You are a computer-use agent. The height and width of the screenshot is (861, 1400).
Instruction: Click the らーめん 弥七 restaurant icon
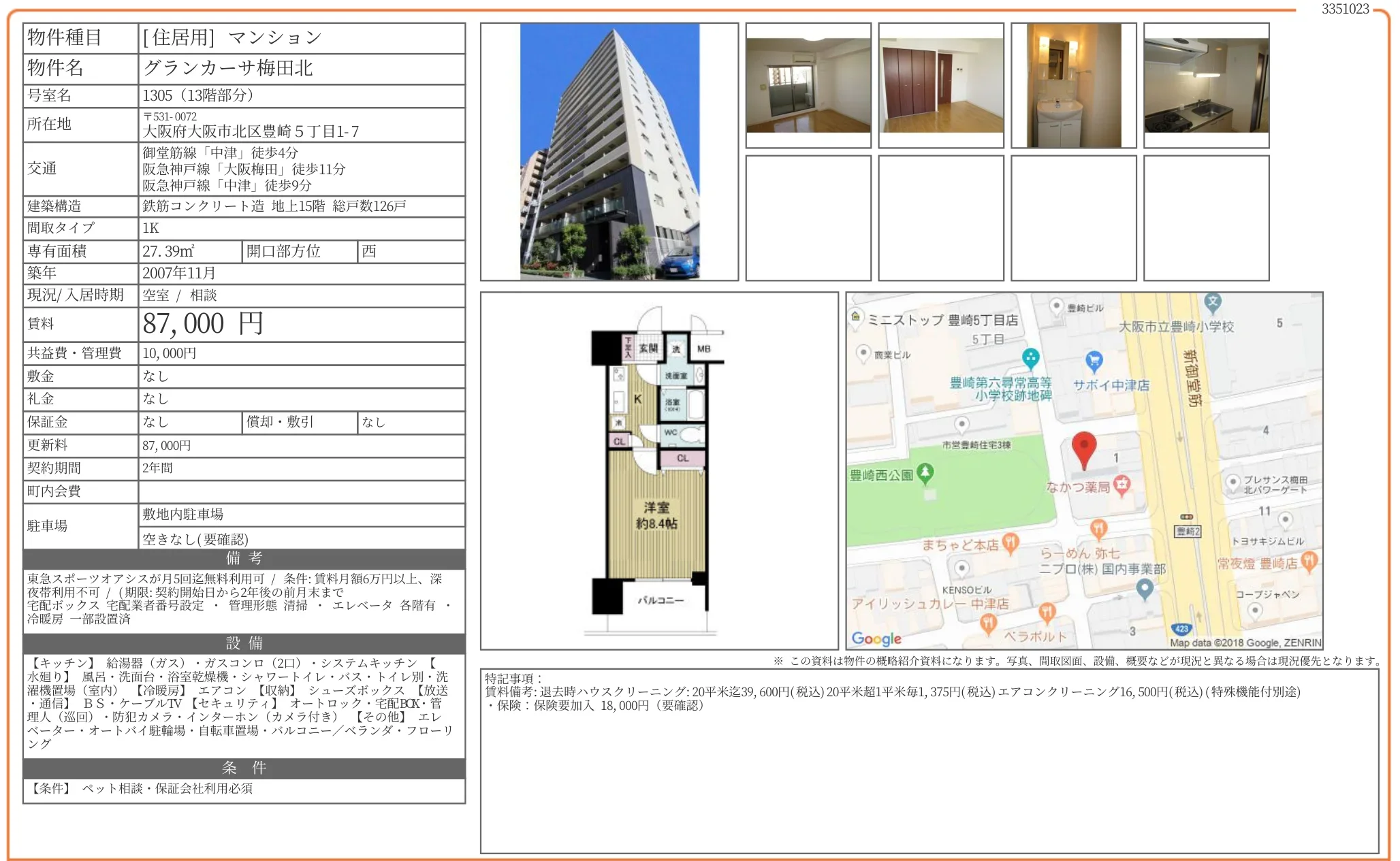1098,528
